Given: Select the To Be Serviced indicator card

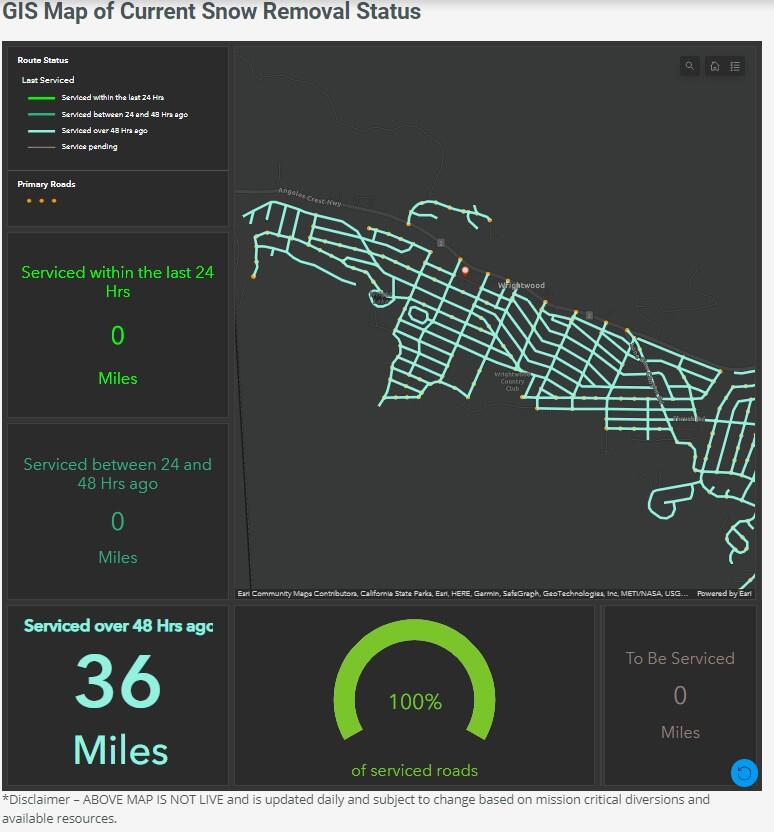Looking at the screenshot, I should (x=680, y=695).
